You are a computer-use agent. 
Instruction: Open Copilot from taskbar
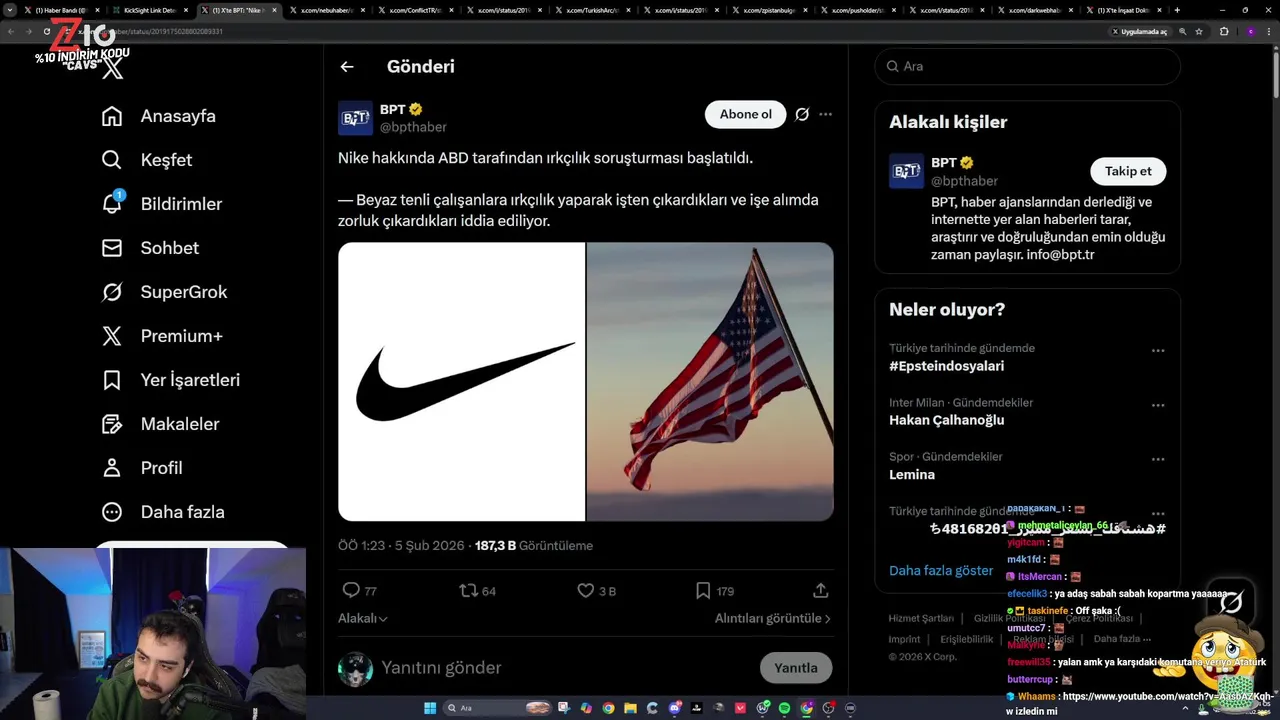[x=586, y=708]
